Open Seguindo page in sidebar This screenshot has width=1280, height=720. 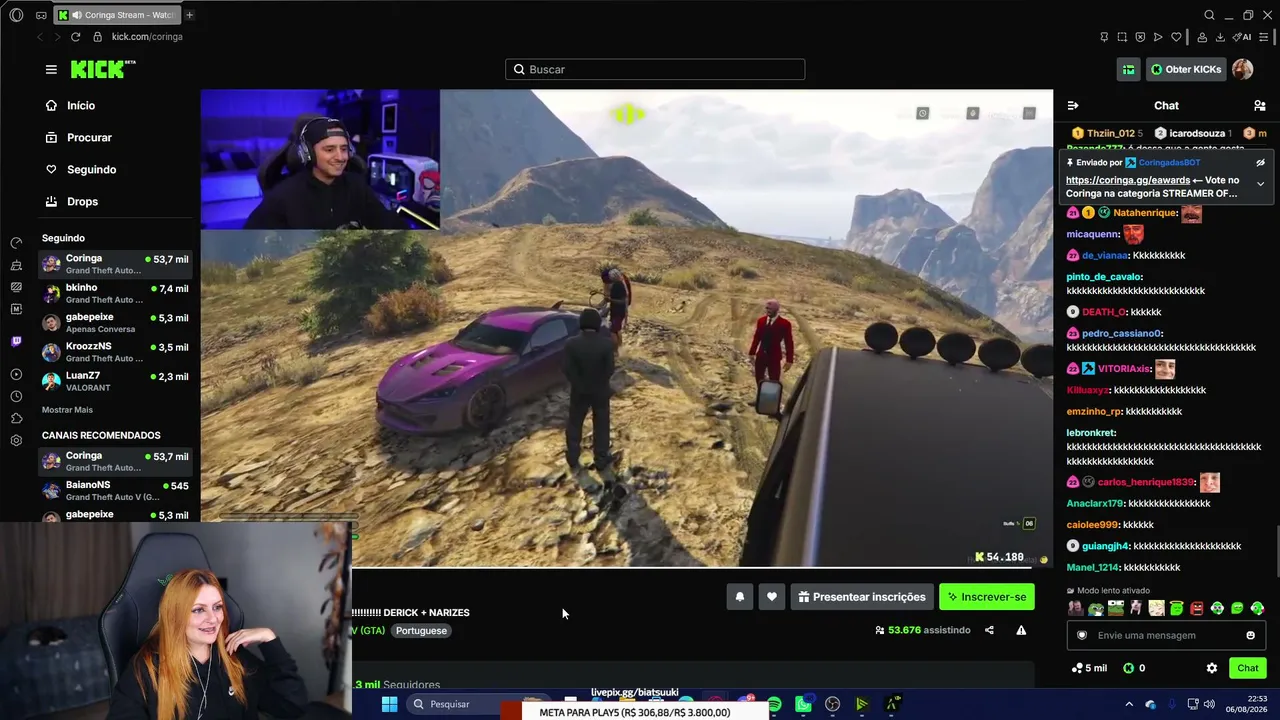click(x=80, y=169)
